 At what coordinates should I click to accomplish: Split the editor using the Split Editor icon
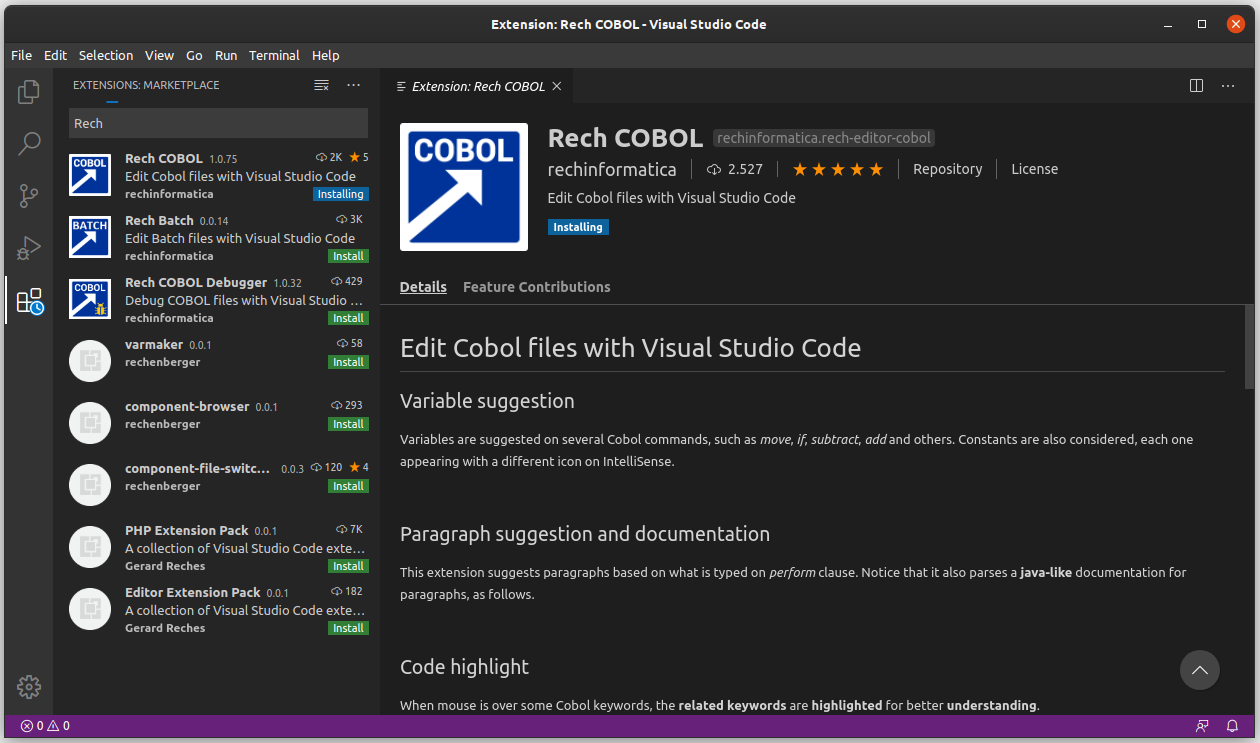tap(1196, 86)
